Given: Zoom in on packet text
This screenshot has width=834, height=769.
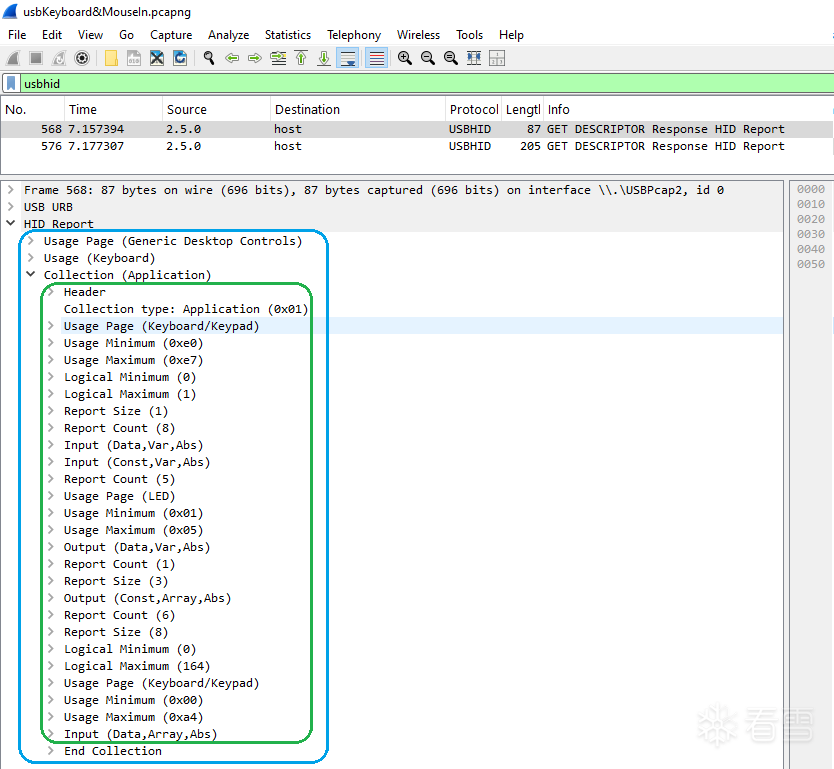Looking at the screenshot, I should 404,58.
